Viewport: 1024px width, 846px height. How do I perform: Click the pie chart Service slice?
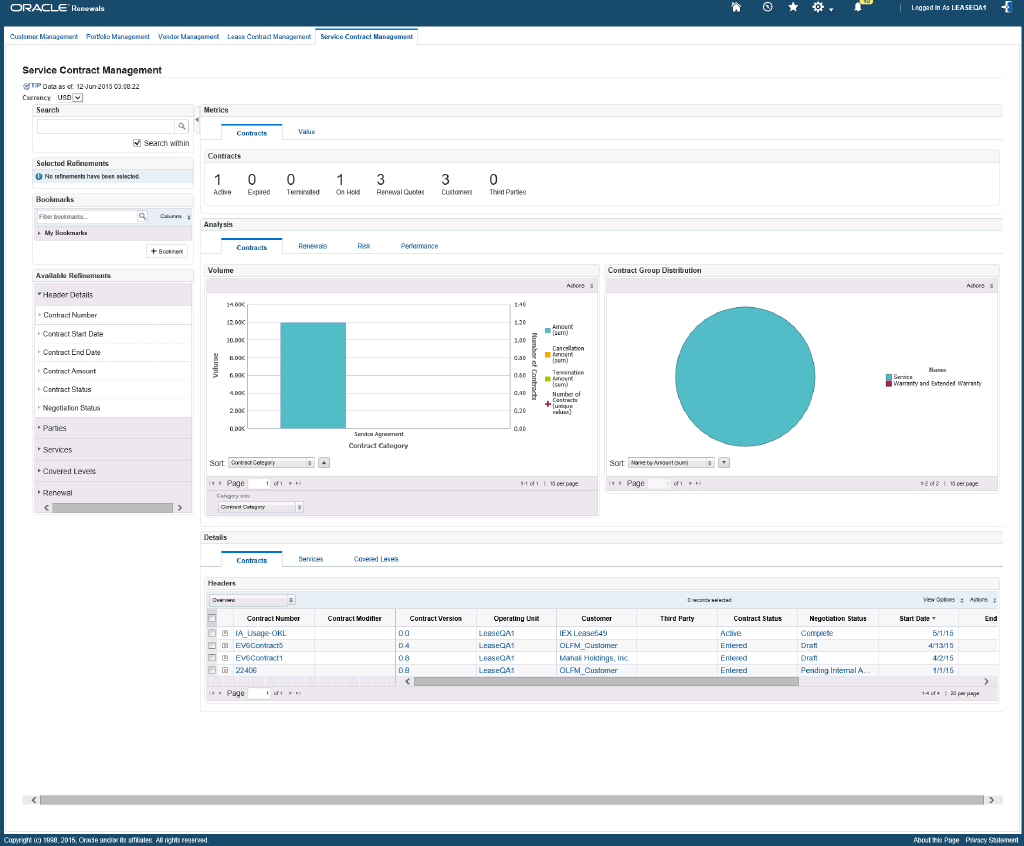point(745,377)
